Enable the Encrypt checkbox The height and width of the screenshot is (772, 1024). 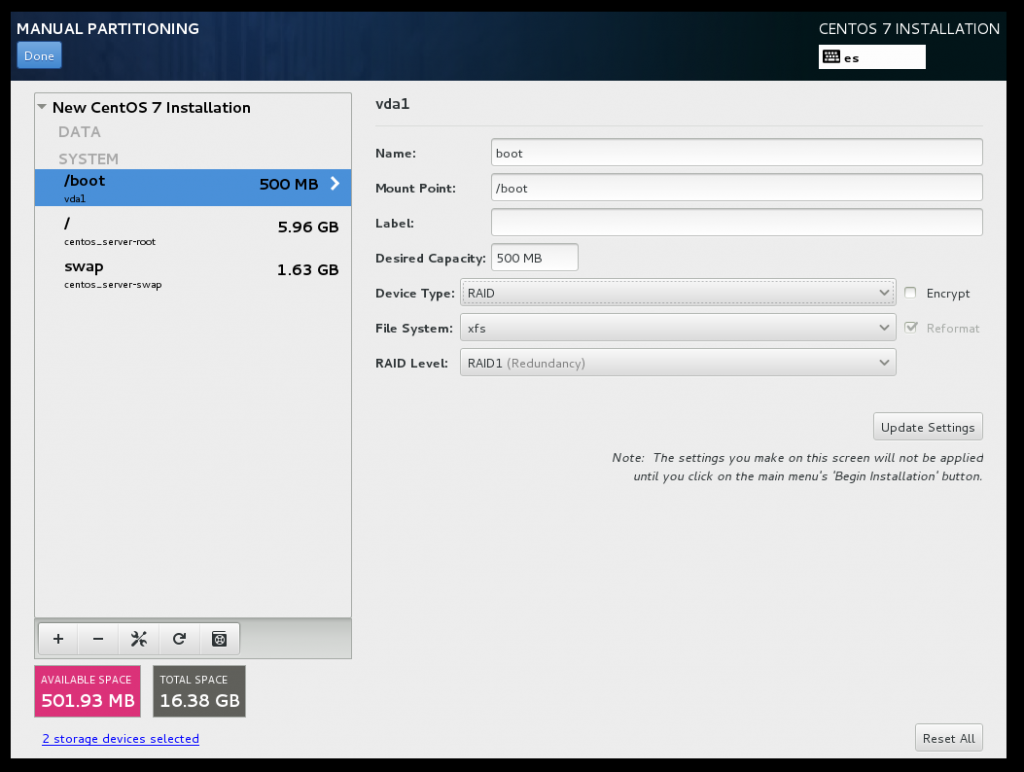[910, 293]
